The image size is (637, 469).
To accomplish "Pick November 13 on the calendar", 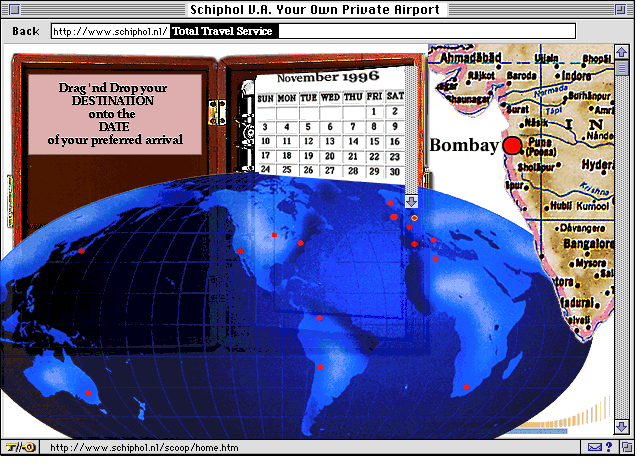I will coord(330,141).
